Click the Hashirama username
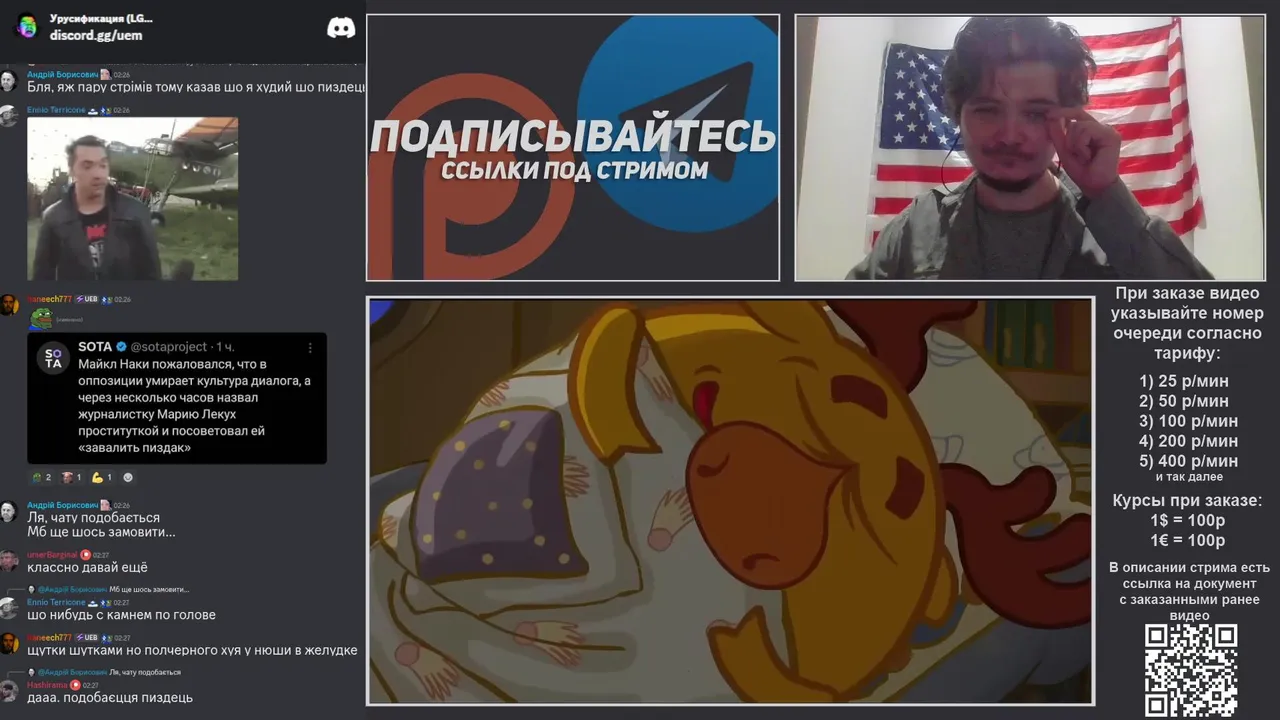The image size is (1280, 720). [47, 685]
